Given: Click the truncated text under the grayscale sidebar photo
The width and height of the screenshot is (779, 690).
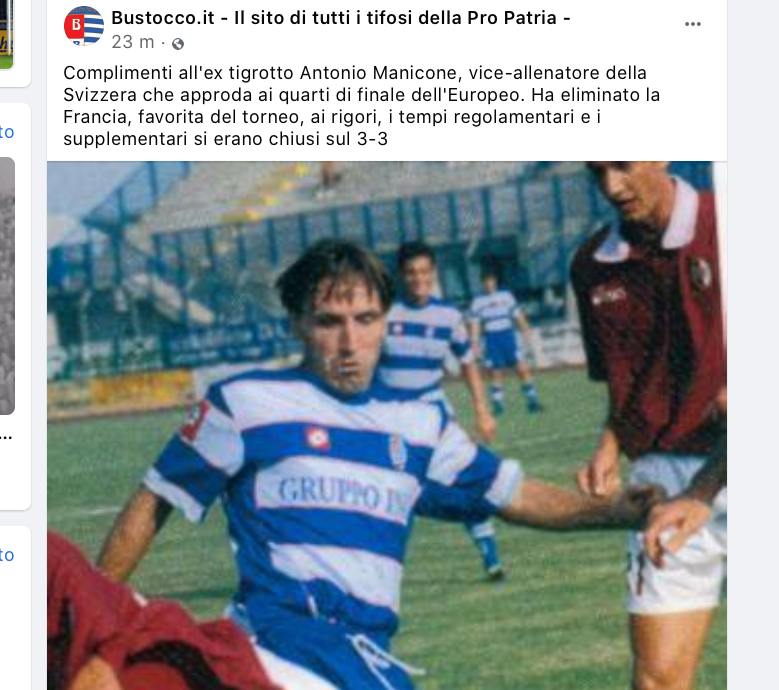Looking at the screenshot, I should pos(7,436).
